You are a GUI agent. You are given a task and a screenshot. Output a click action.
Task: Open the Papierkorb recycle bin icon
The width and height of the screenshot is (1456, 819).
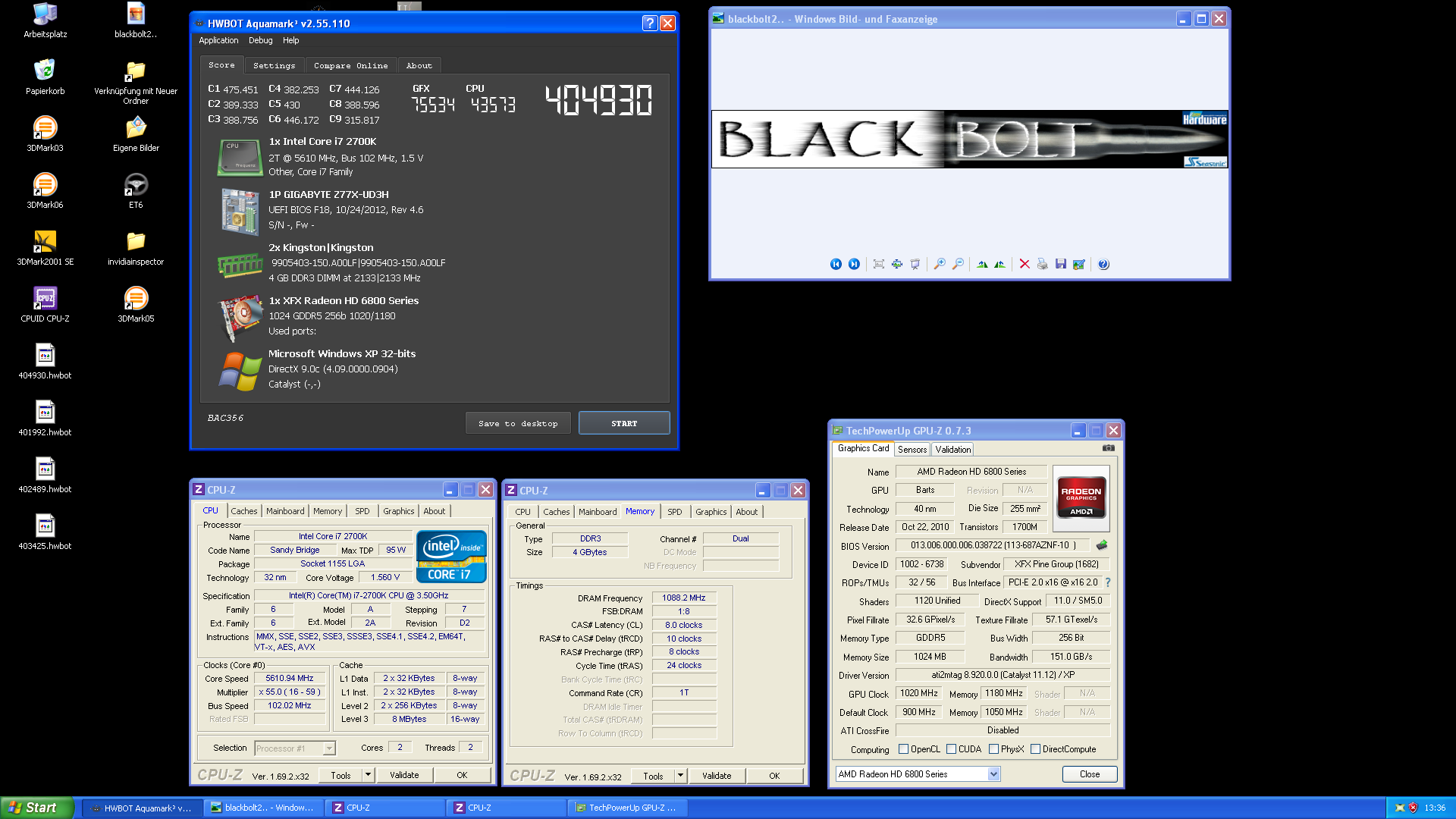coord(45,77)
